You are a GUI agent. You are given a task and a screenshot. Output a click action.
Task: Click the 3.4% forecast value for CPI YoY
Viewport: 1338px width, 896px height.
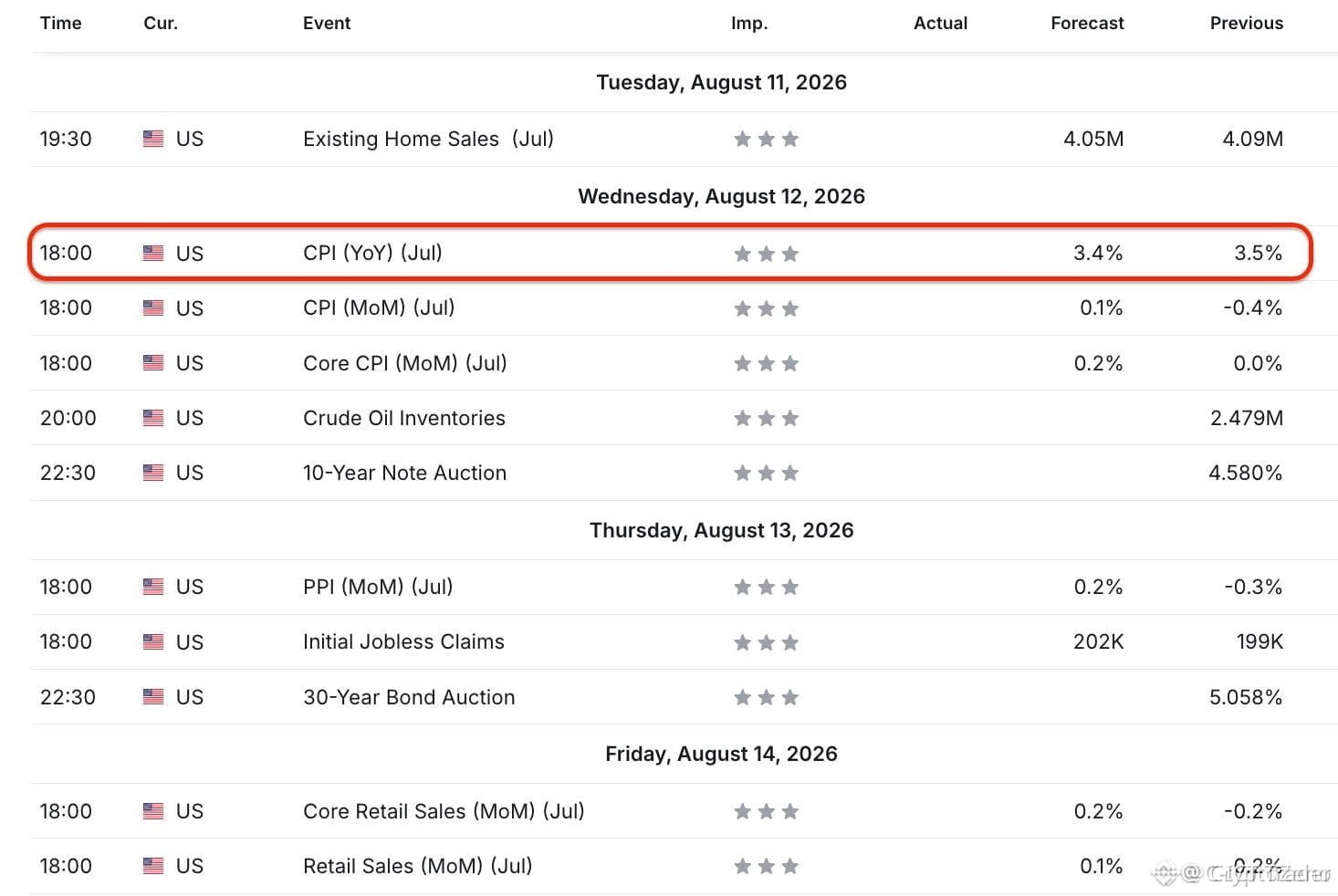tap(1098, 253)
